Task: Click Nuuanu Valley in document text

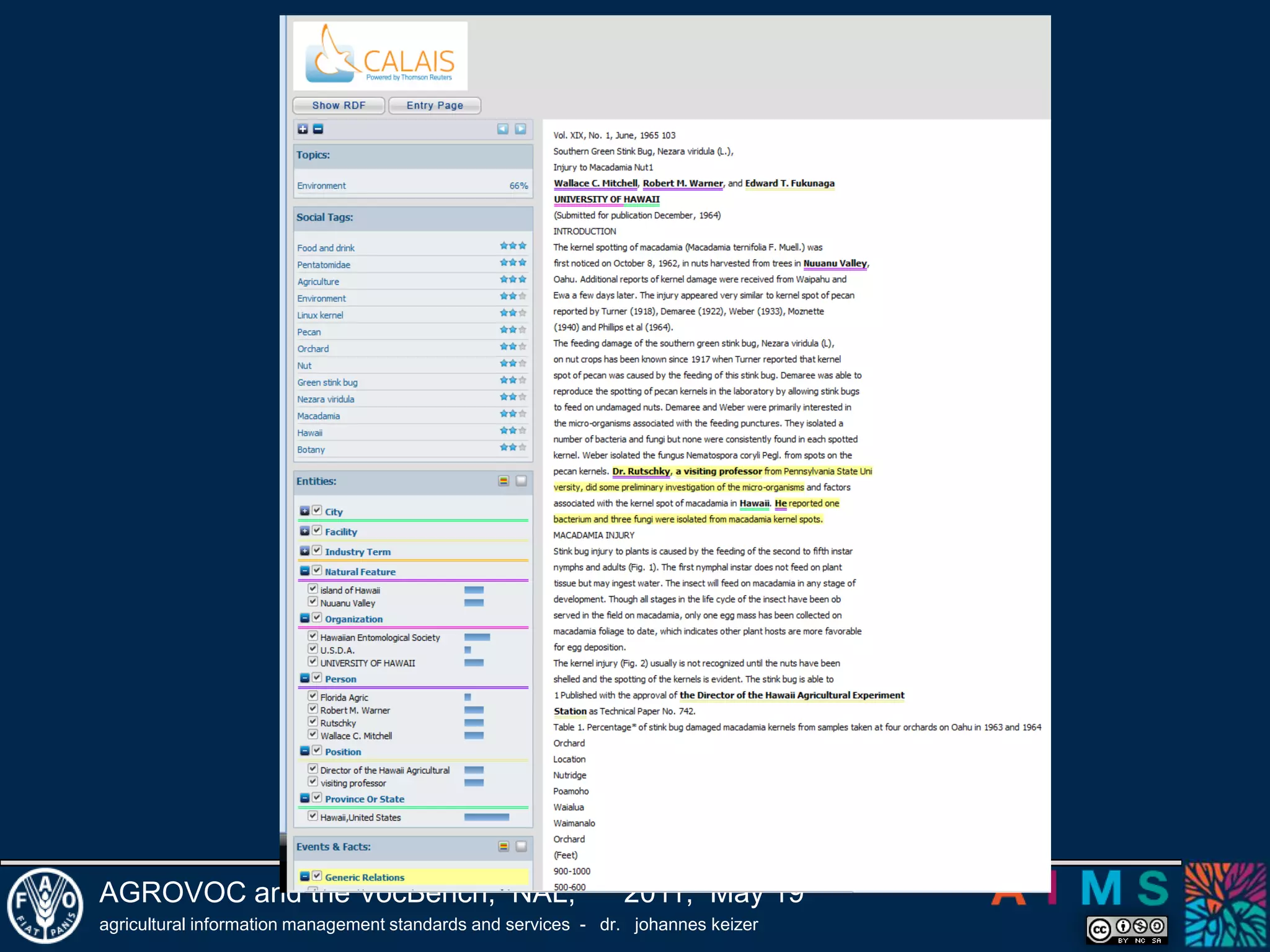Action: click(x=835, y=263)
